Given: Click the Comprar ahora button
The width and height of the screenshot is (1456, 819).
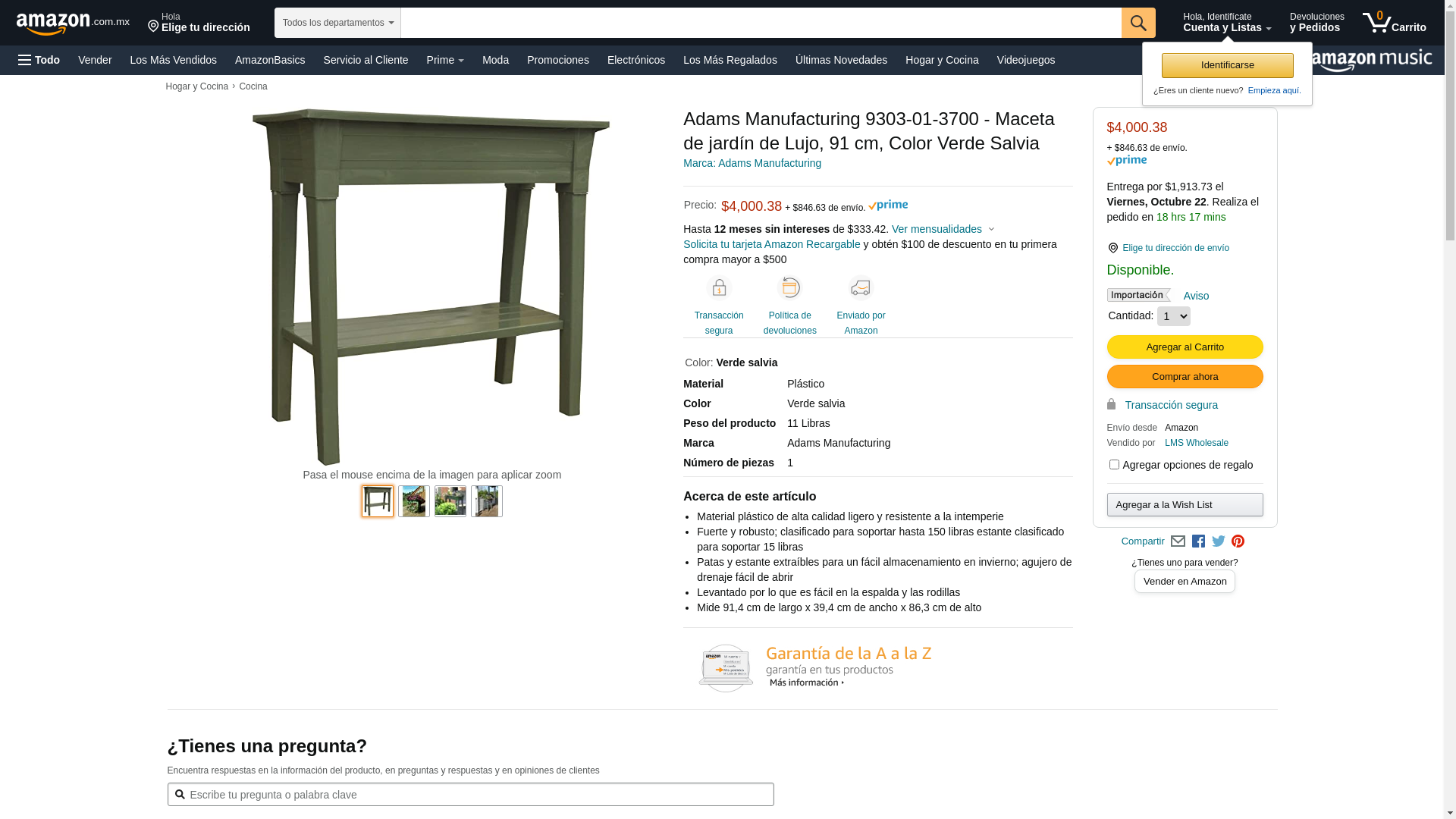Looking at the screenshot, I should click(1185, 377).
